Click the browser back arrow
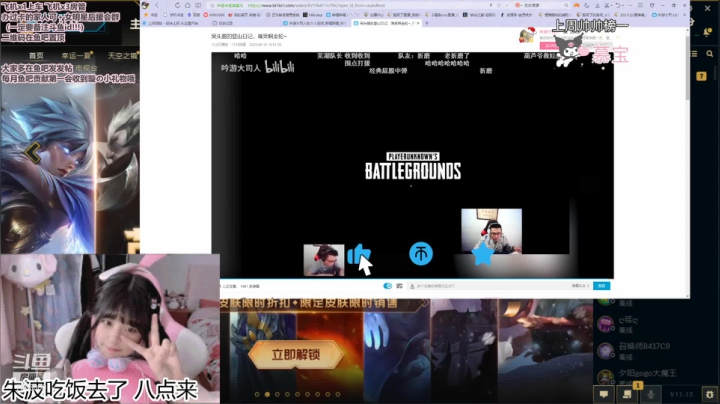The width and height of the screenshot is (720, 404). (157, 6)
